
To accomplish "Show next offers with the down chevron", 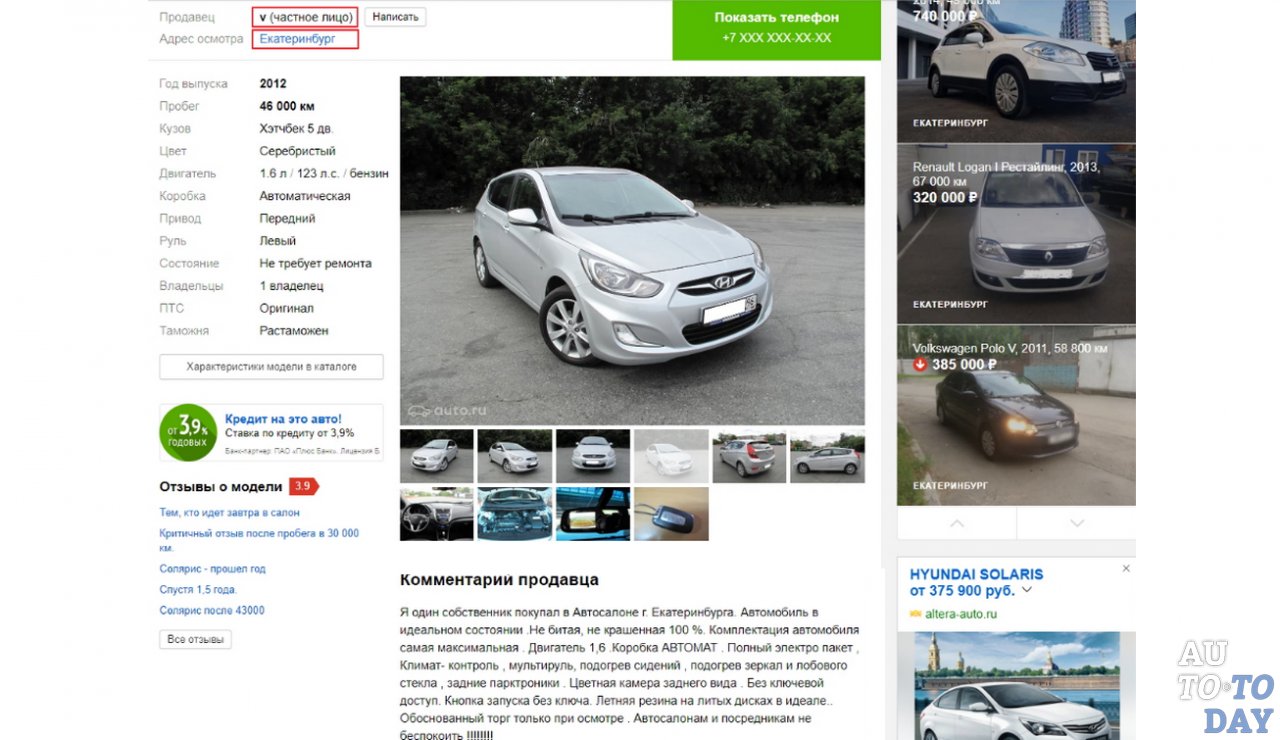I will (x=1077, y=523).
